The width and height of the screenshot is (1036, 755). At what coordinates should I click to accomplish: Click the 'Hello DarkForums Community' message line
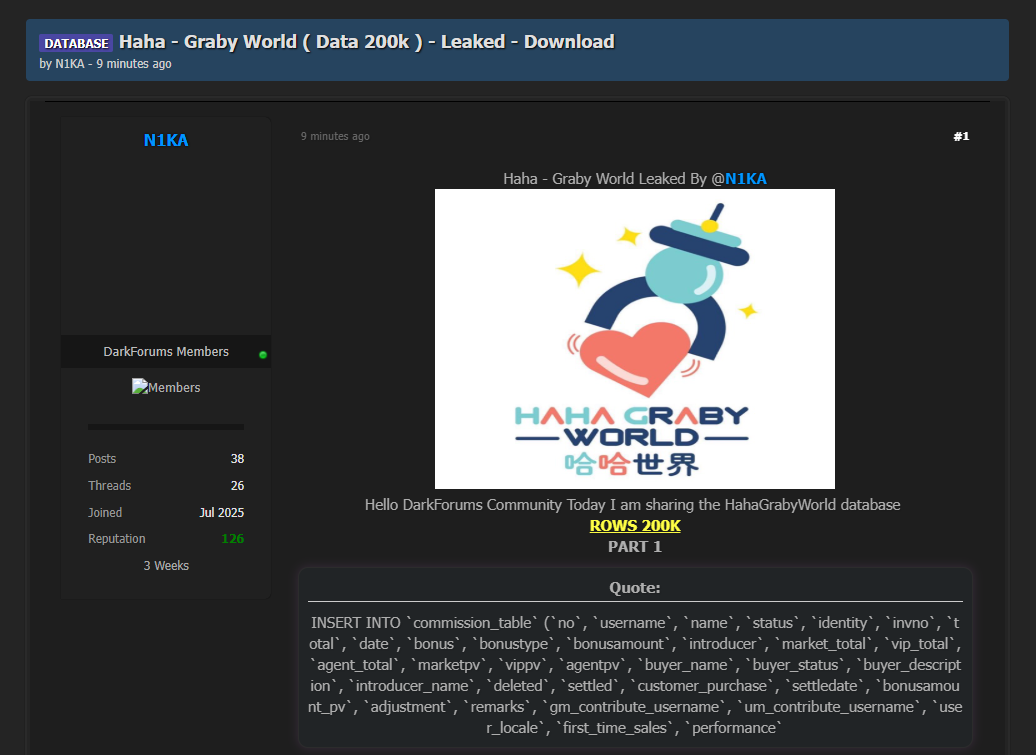(632, 505)
